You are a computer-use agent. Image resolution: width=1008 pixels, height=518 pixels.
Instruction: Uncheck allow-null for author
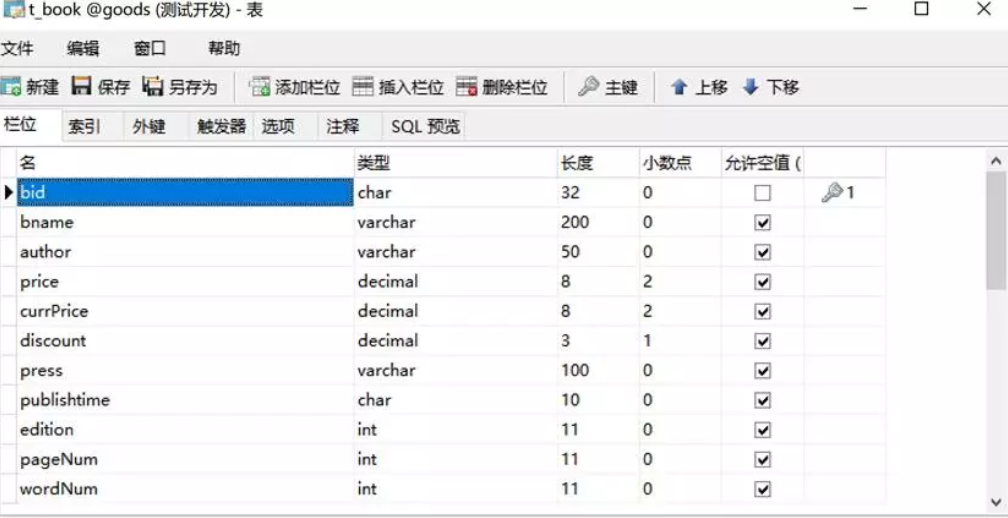point(762,252)
